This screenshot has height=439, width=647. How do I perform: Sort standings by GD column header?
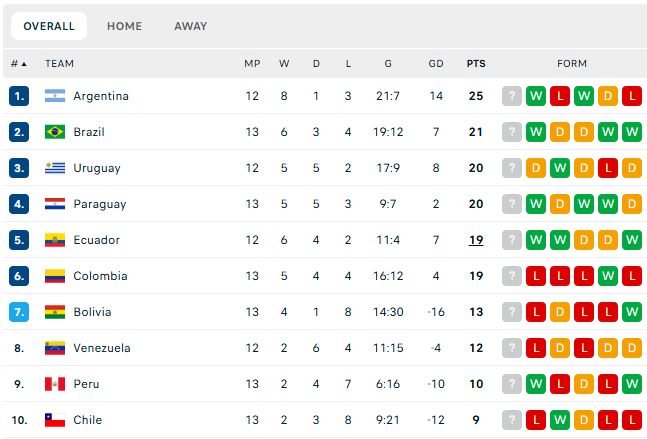(436, 64)
